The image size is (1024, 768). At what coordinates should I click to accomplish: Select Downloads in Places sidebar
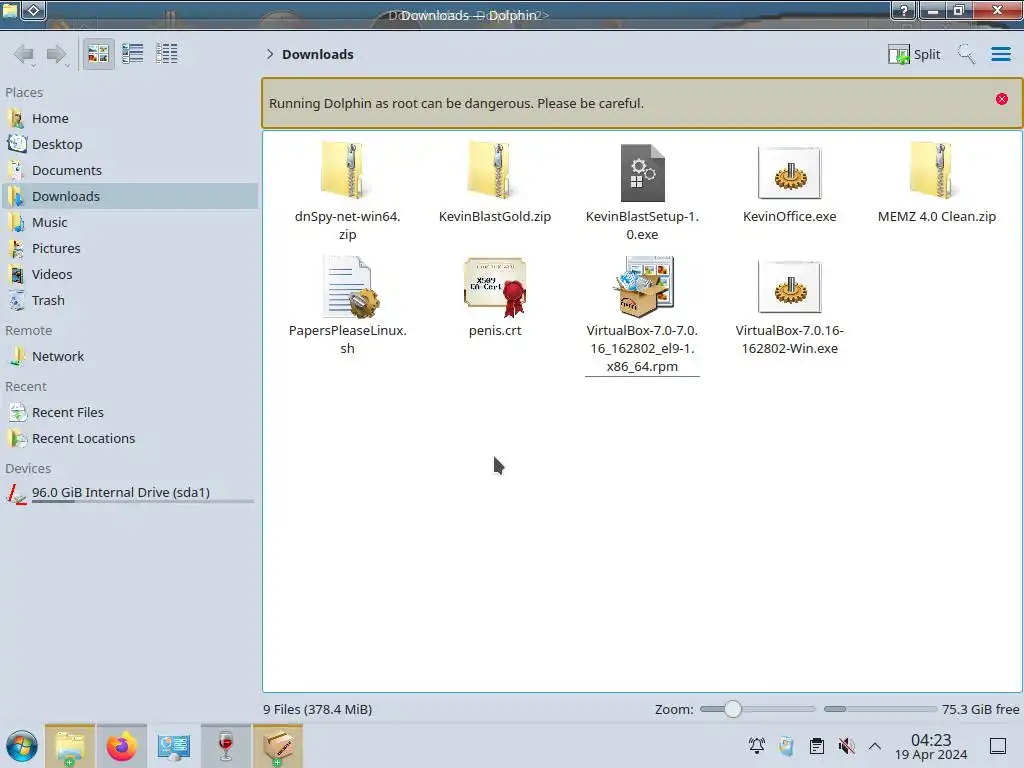pos(129,197)
